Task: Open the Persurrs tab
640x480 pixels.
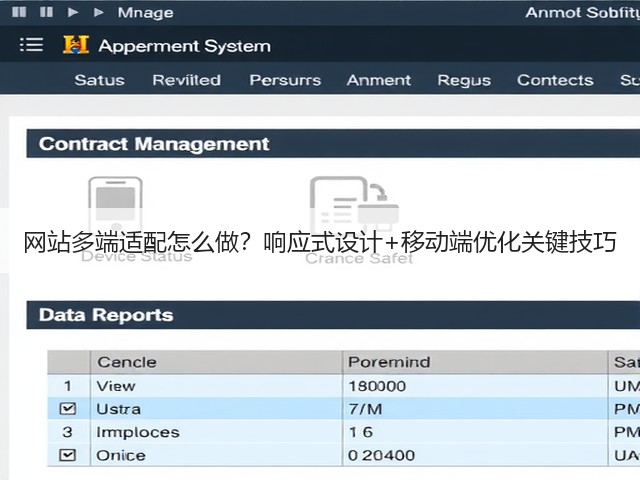Action: (x=285, y=80)
